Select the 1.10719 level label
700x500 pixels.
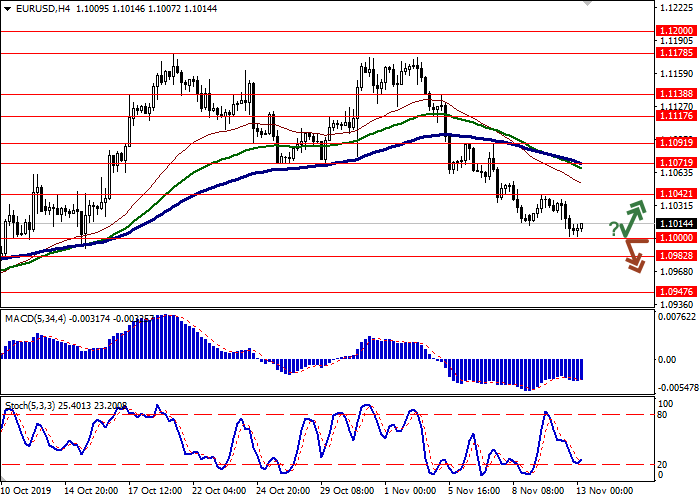tap(674, 163)
